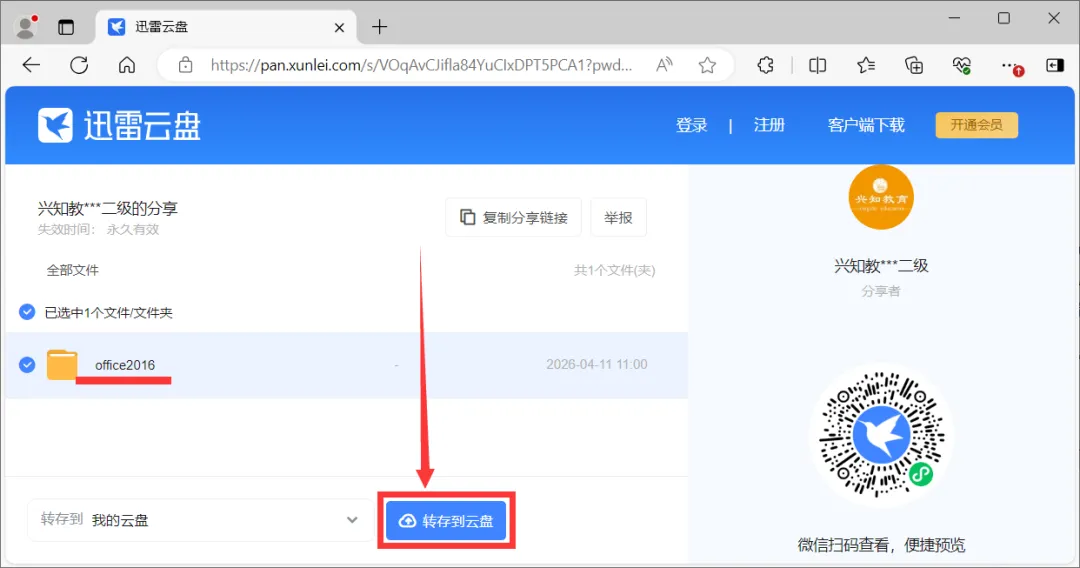The height and width of the screenshot is (568, 1080).
Task: Click the 开通会员 membership button
Action: [x=976, y=125]
